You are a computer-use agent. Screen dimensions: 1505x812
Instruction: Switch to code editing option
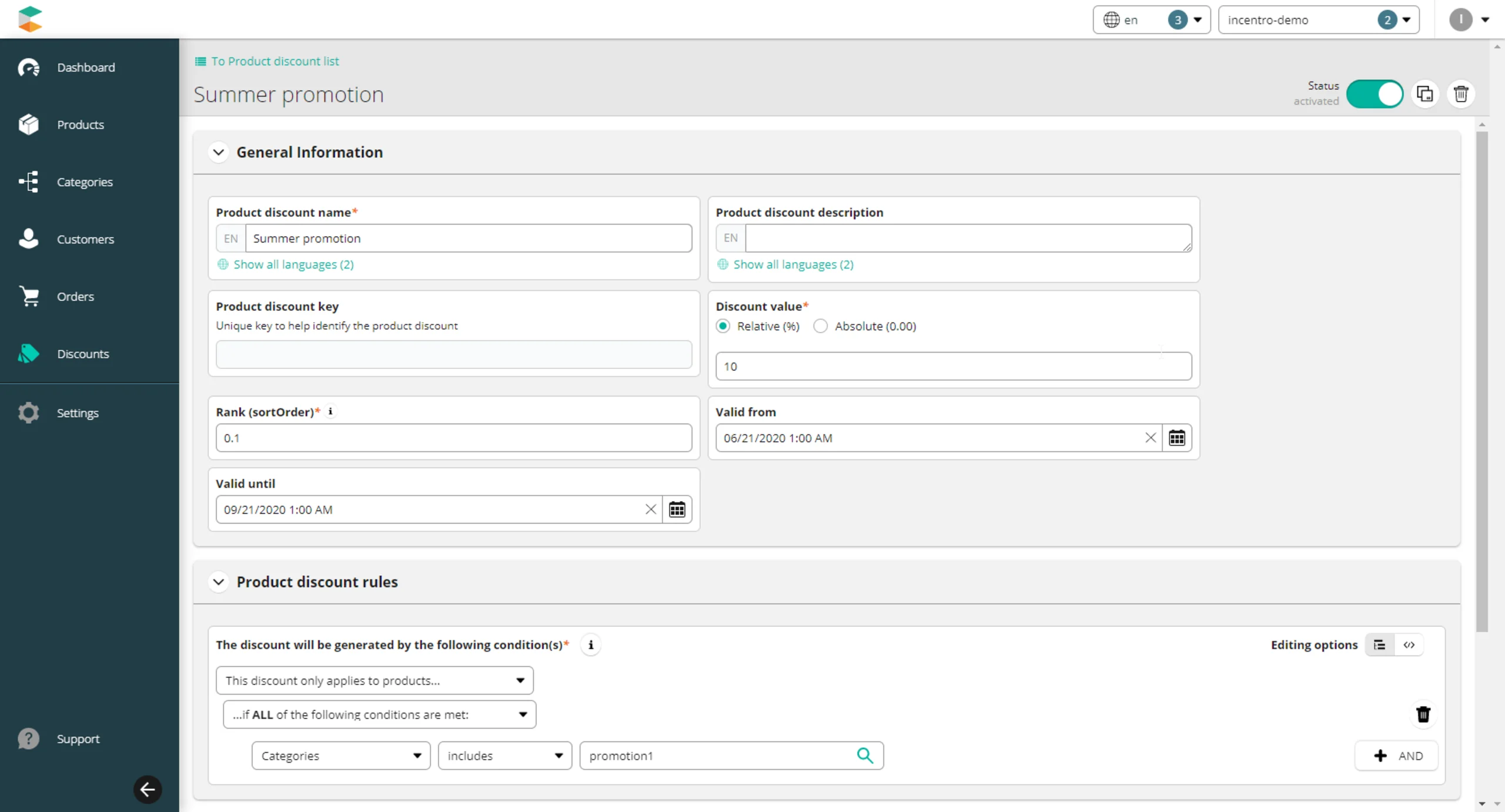point(1409,645)
